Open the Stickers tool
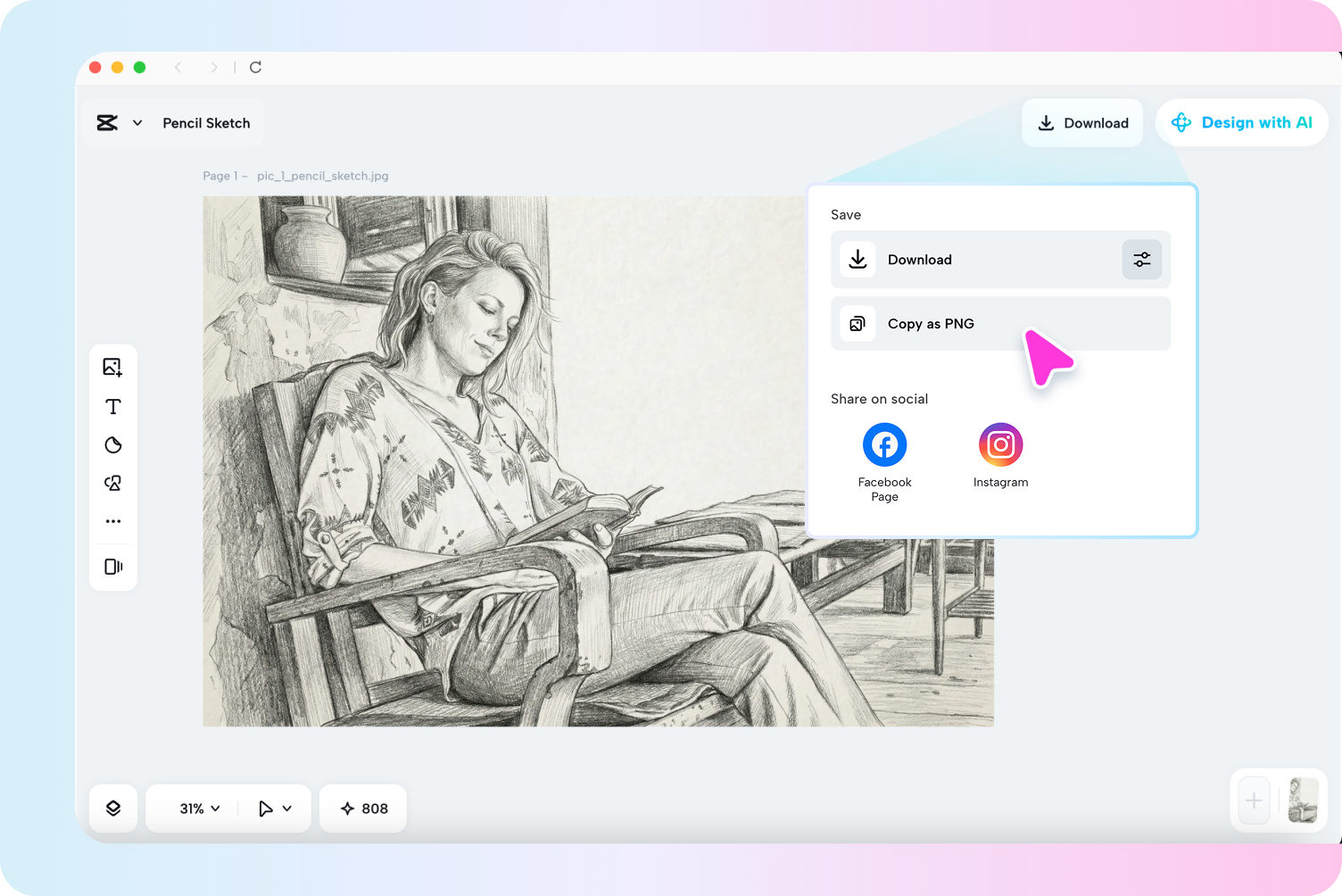Screen dimensions: 1342x896 (x=113, y=444)
